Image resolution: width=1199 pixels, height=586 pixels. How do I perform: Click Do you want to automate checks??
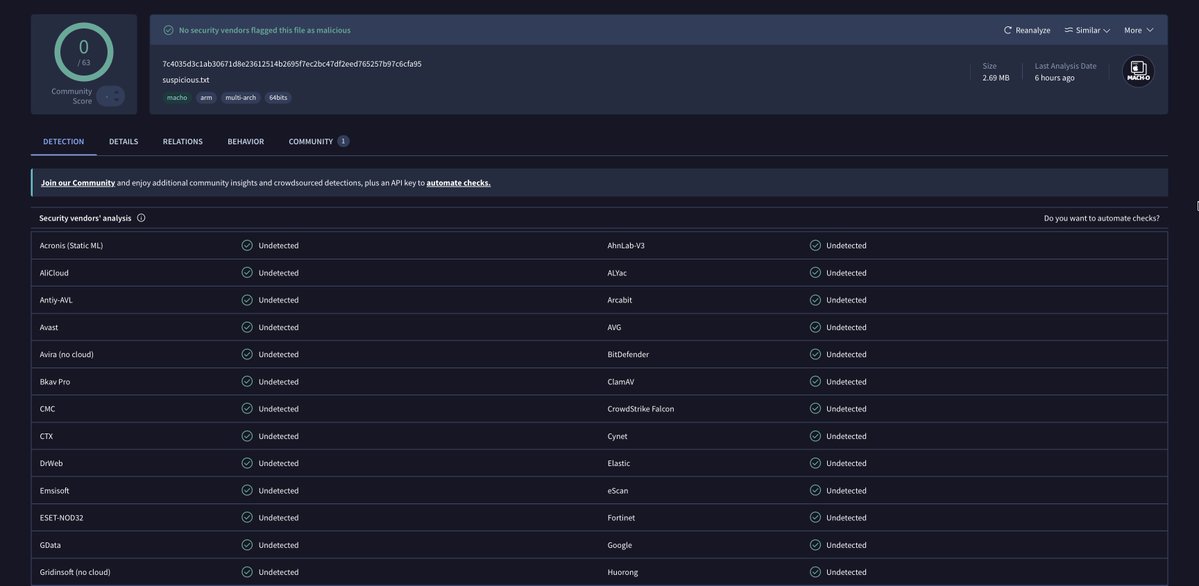click(1101, 218)
